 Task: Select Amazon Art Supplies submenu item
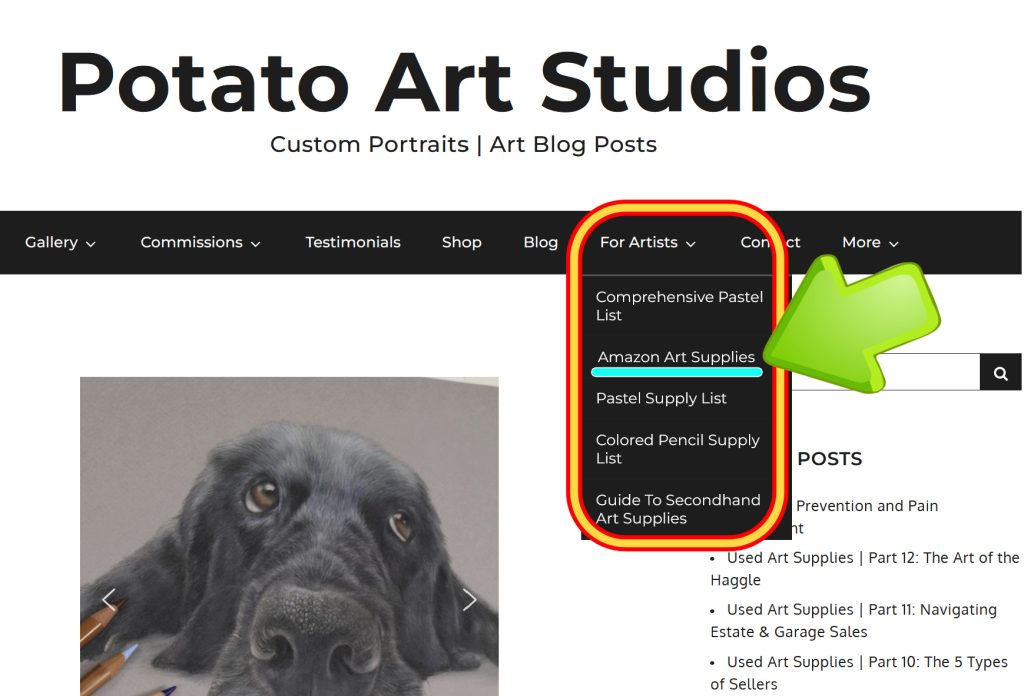click(x=676, y=357)
